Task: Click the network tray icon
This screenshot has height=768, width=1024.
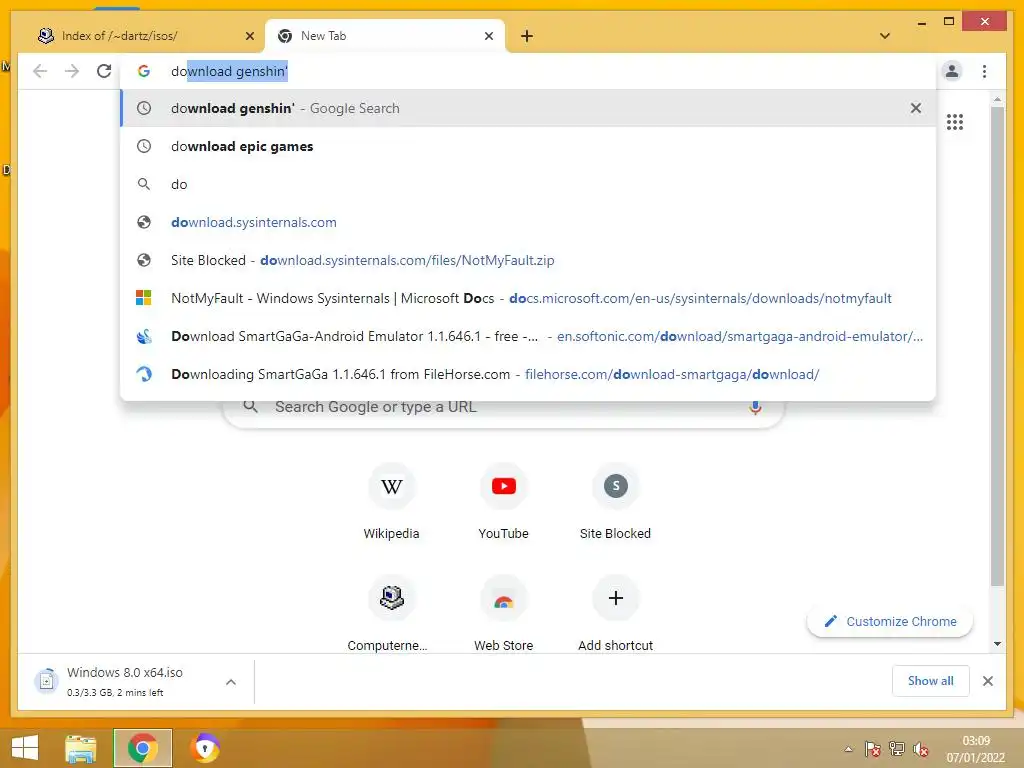Action: pos(897,749)
